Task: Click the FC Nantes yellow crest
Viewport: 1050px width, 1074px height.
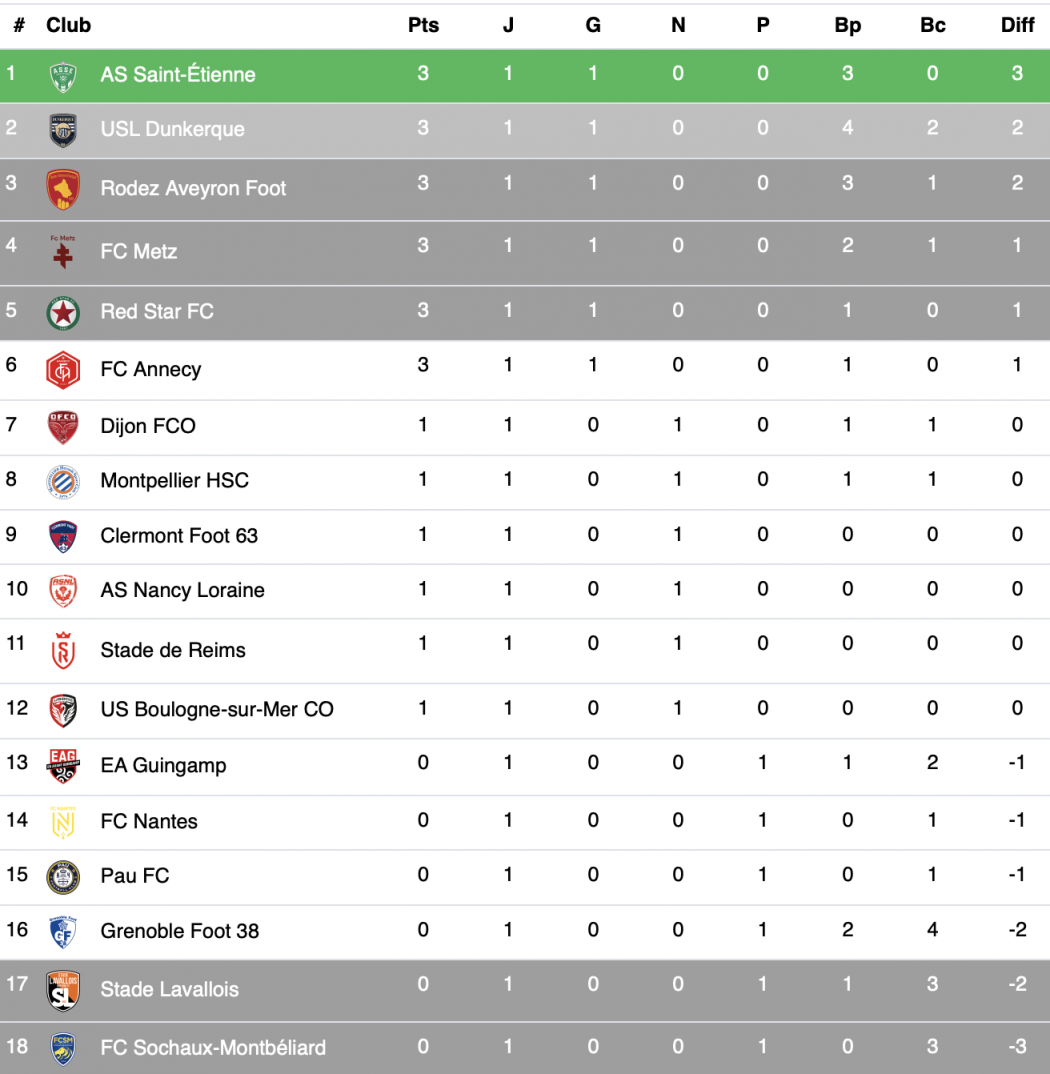Action: pos(63,822)
